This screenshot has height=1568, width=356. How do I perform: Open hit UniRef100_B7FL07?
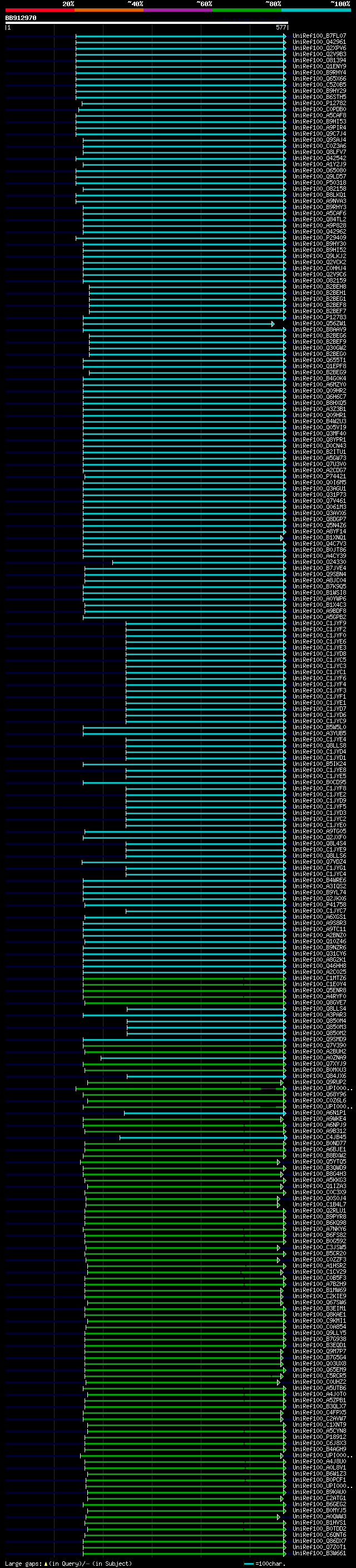[x=319, y=36]
